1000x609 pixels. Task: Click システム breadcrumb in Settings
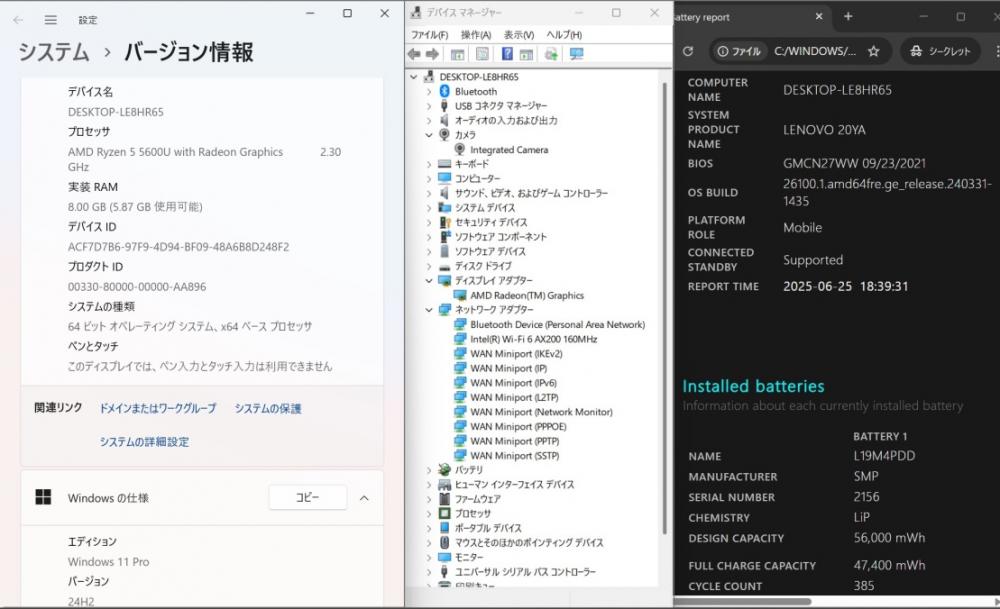coord(54,52)
